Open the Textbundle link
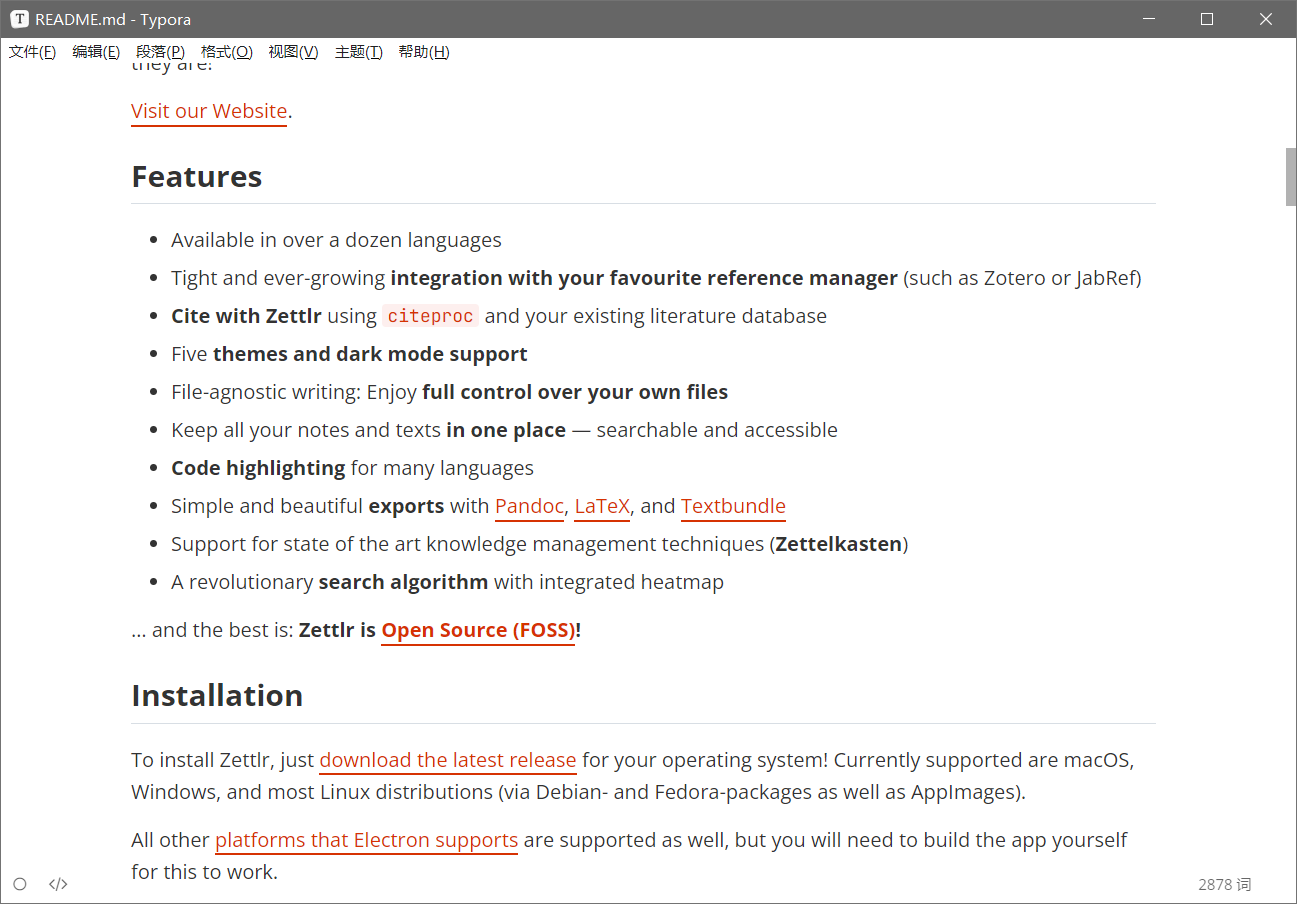The height and width of the screenshot is (904, 1297). pyautogui.click(x=733, y=506)
